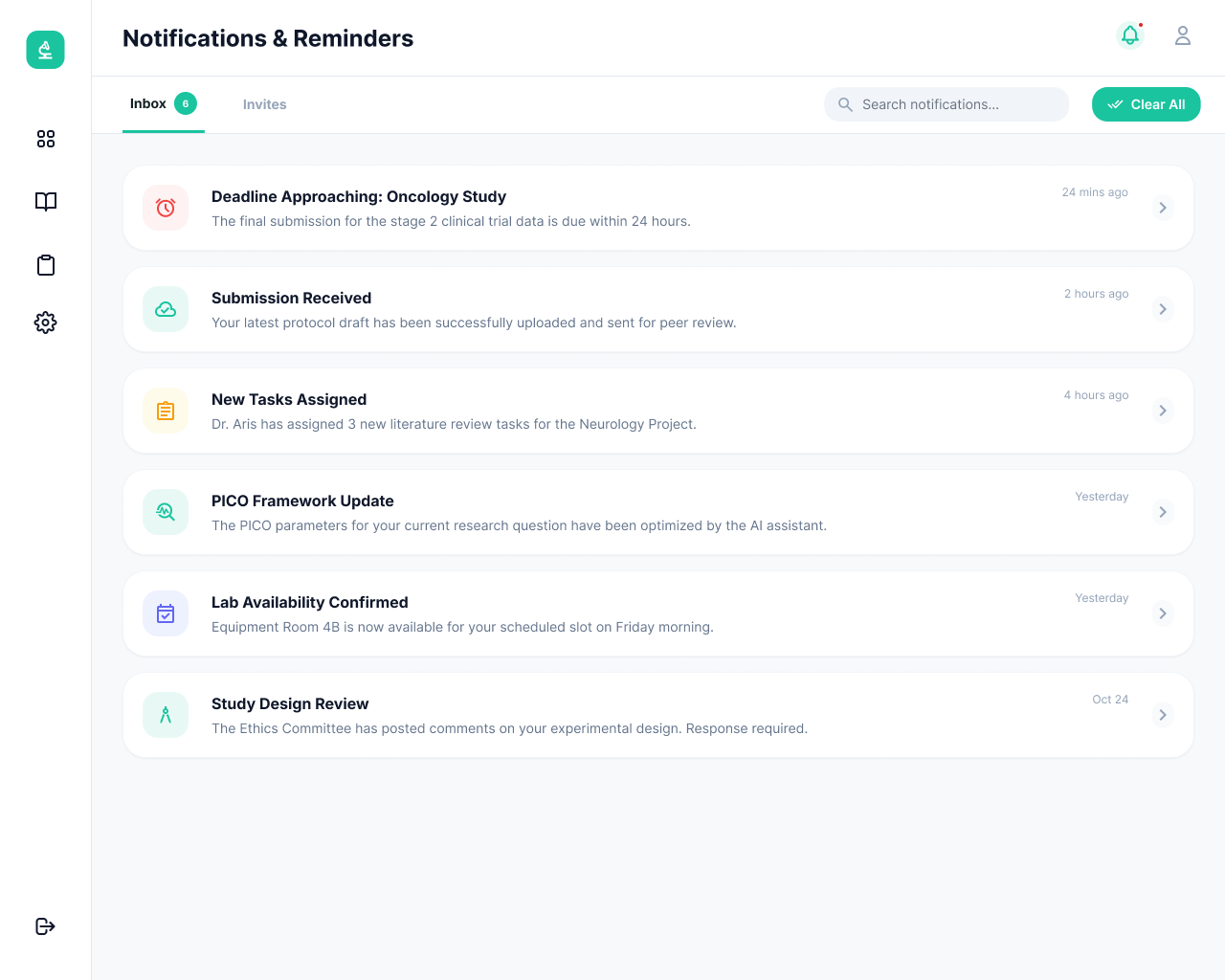Viewport: 1225px width, 980px height.
Task: Open the notification bell icon
Action: (1130, 35)
